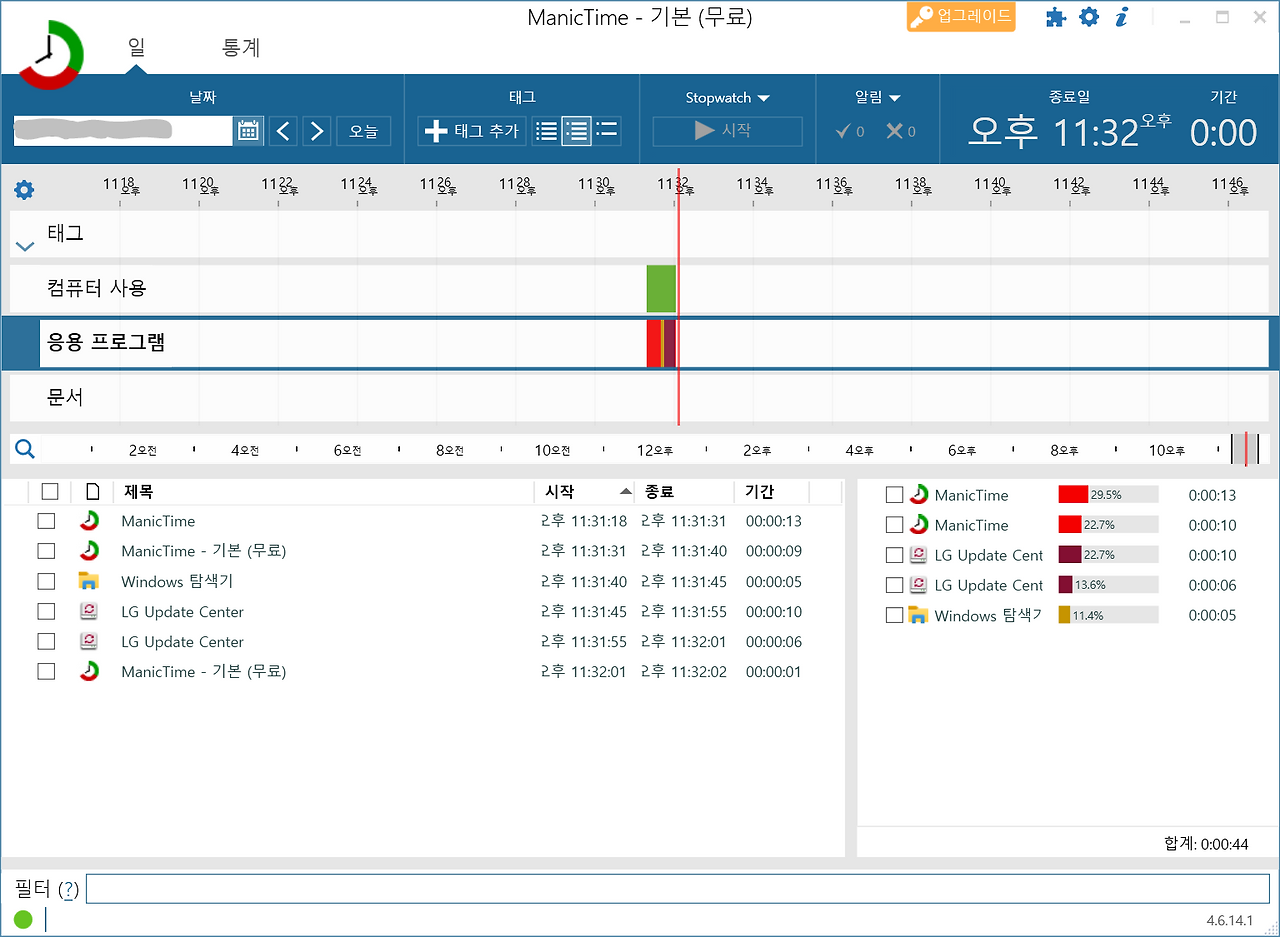
Task: Open the plugins puzzle-piece icon
Action: 1056,17
